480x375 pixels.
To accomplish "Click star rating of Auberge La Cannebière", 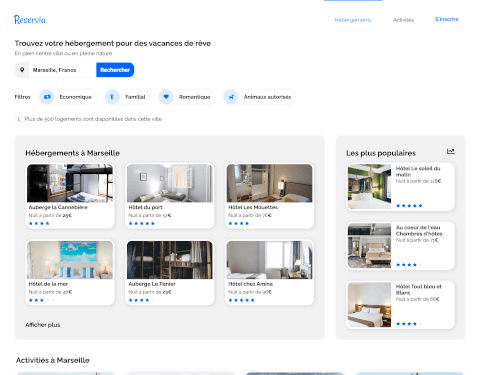I will 42,223.
